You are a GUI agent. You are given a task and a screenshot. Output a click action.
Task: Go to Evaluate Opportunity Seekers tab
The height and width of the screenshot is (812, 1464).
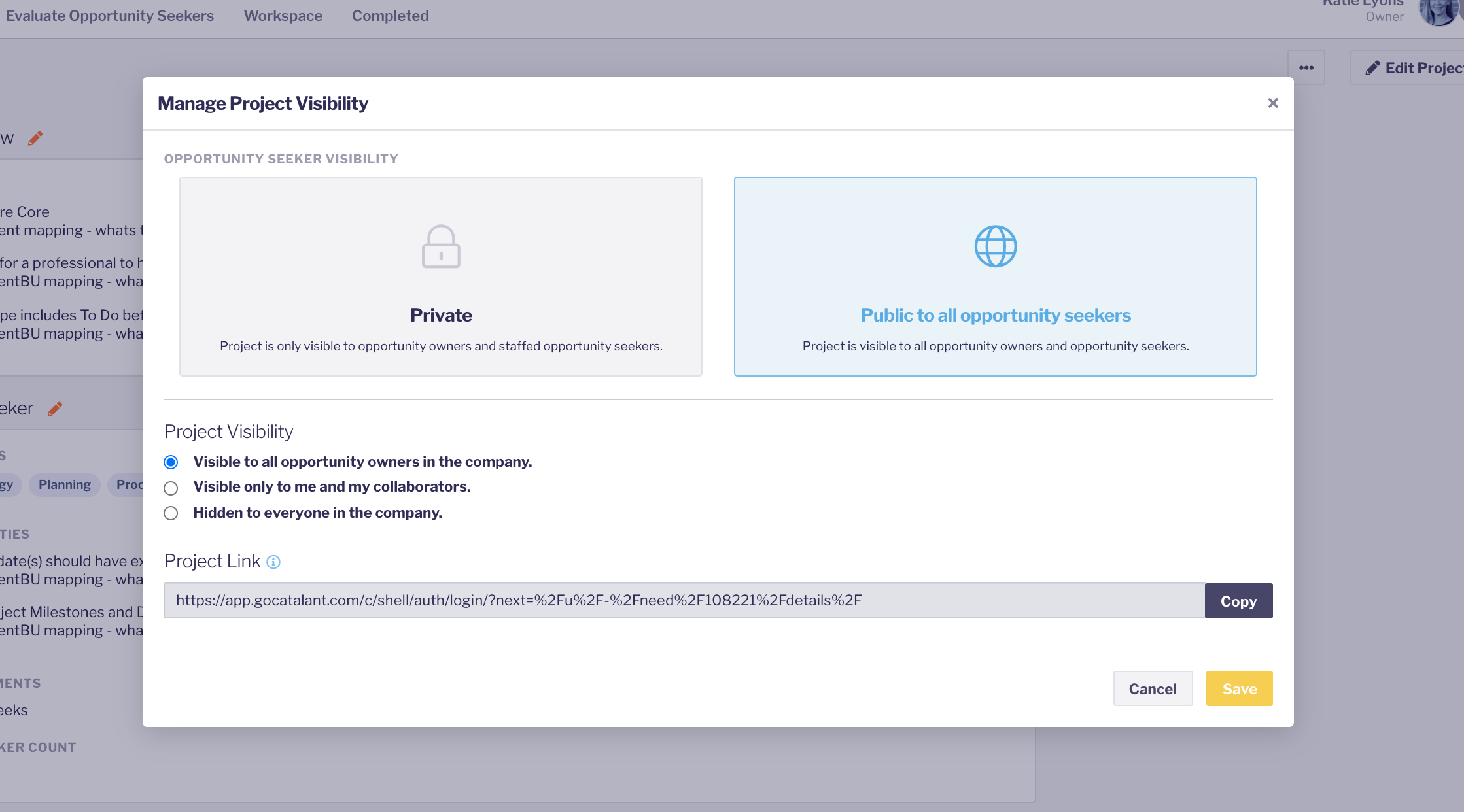tap(110, 16)
